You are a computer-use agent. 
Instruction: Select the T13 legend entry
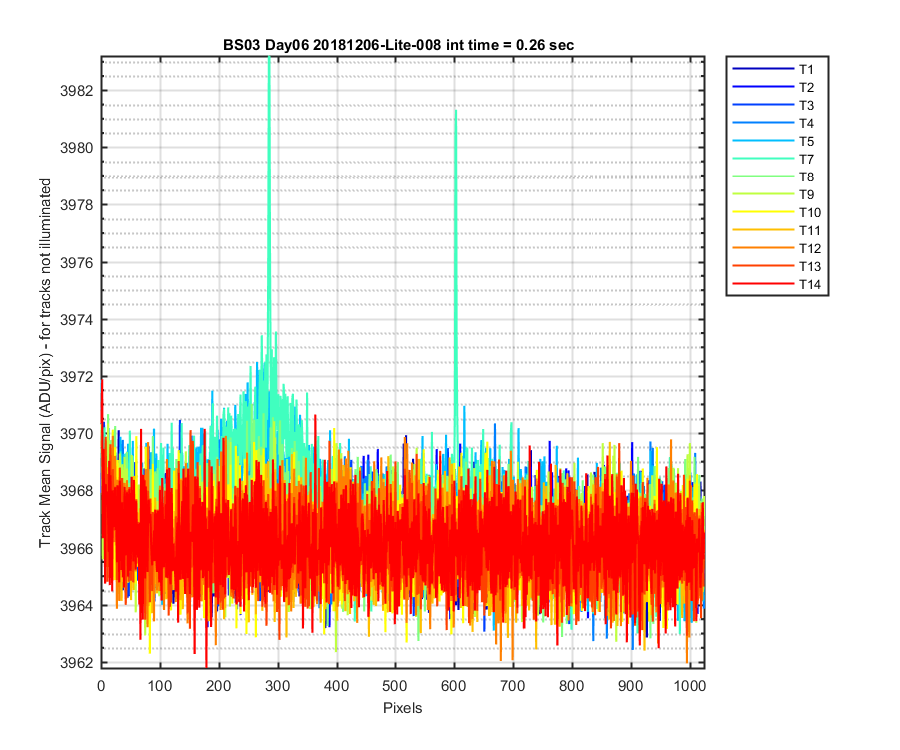(x=777, y=266)
